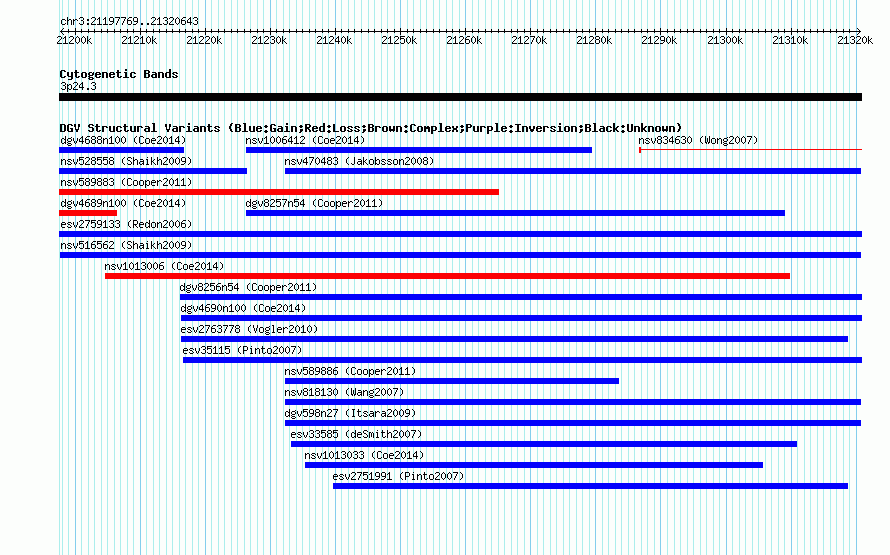Open nsv589883 (Cooper2011) label
Screen dimensions: 890x555
pos(126,182)
